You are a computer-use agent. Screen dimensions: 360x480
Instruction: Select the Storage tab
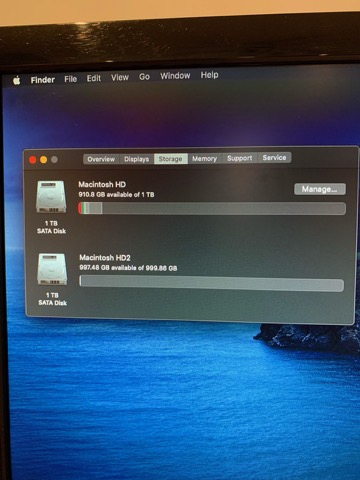tap(171, 159)
